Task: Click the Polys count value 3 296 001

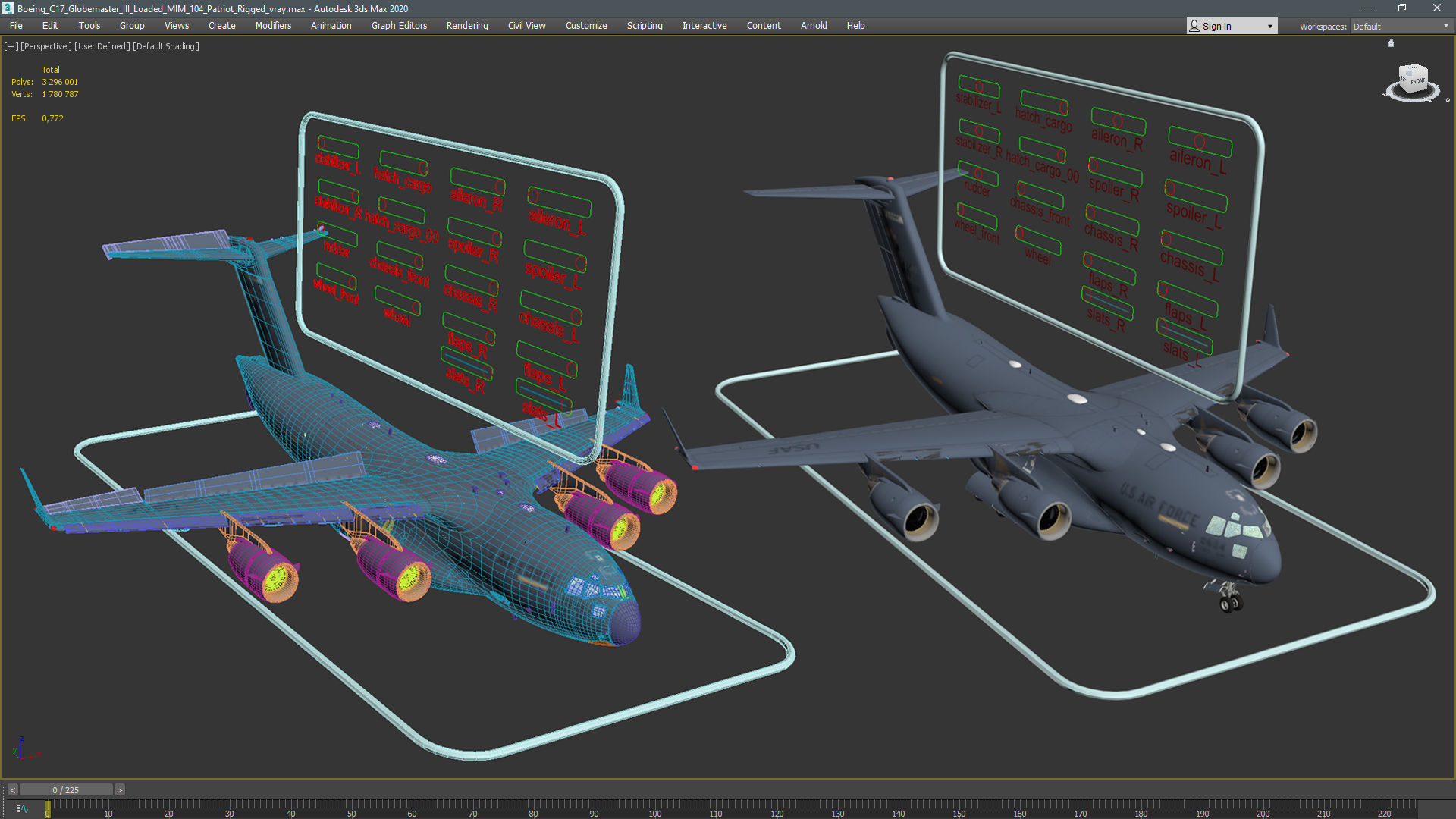Action: coord(60,82)
